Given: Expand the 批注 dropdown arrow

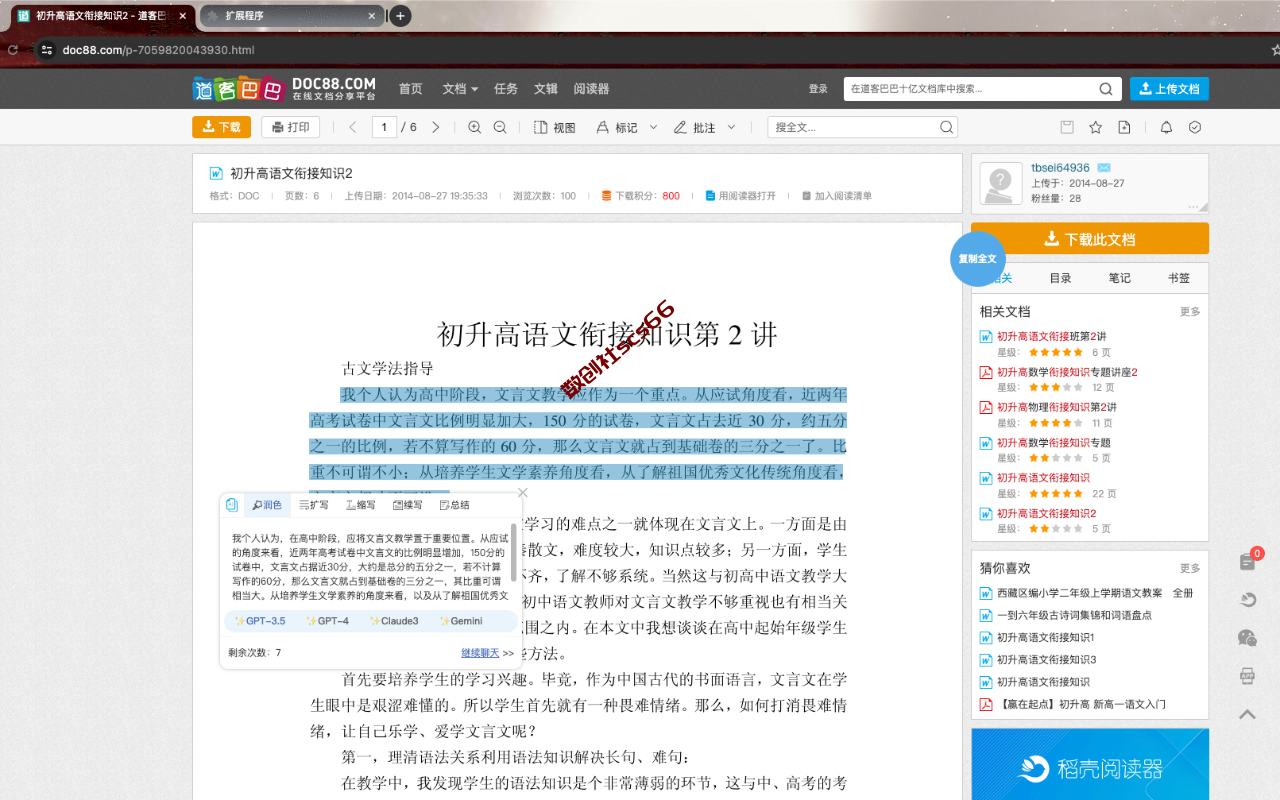Looking at the screenshot, I should click(731, 127).
